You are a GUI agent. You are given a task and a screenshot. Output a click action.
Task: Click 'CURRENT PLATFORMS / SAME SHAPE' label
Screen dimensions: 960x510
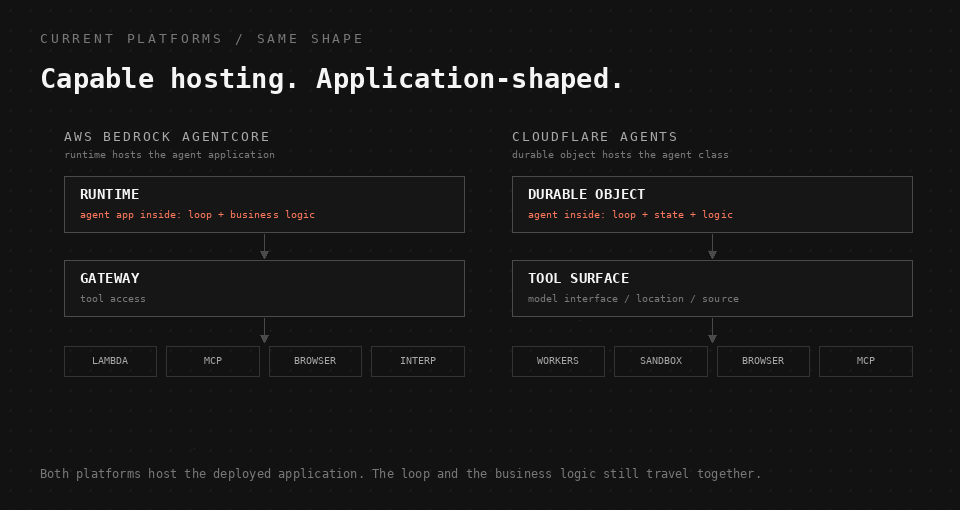pos(202,39)
